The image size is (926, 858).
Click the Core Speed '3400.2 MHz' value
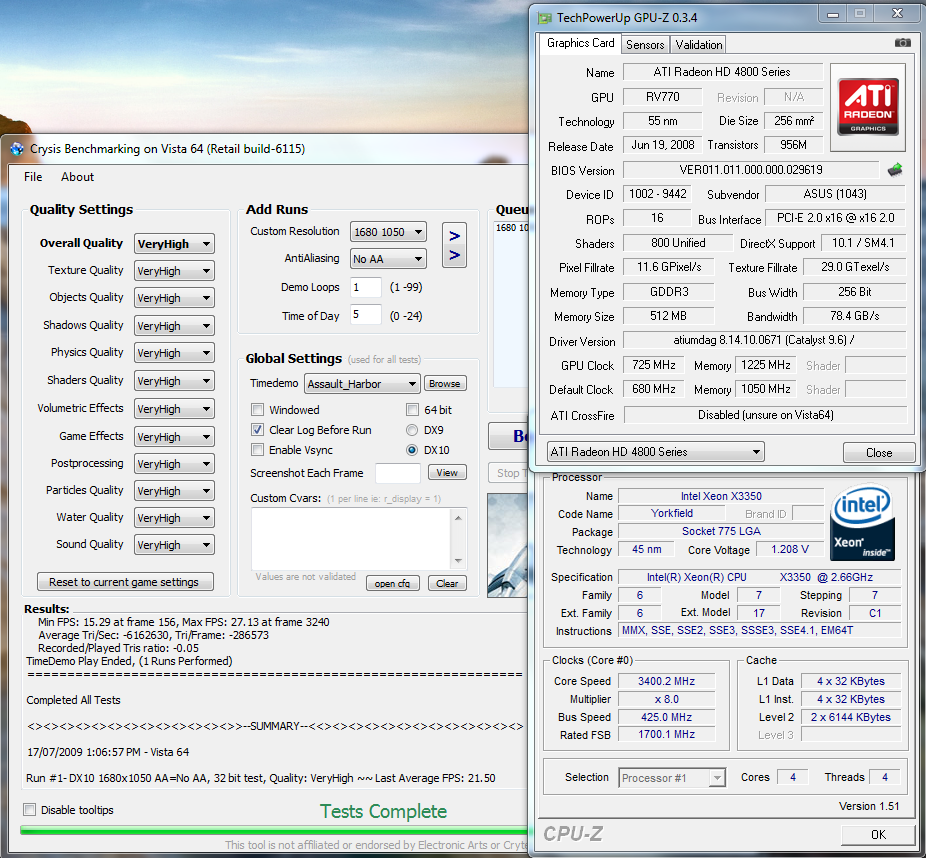click(666, 681)
